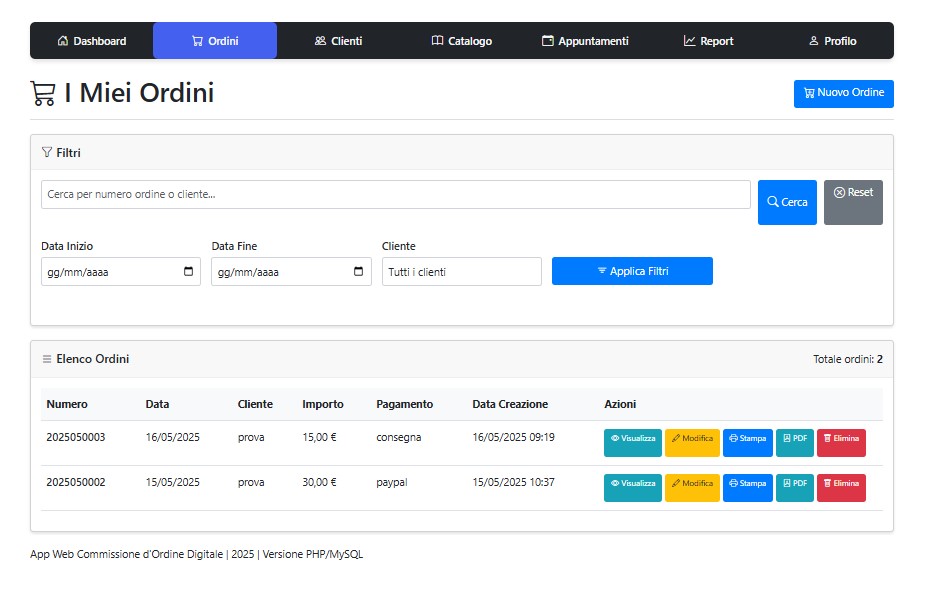Viewport: 940px width, 590px height.
Task: Export order 2025050003 as PDF
Action: (x=795, y=439)
